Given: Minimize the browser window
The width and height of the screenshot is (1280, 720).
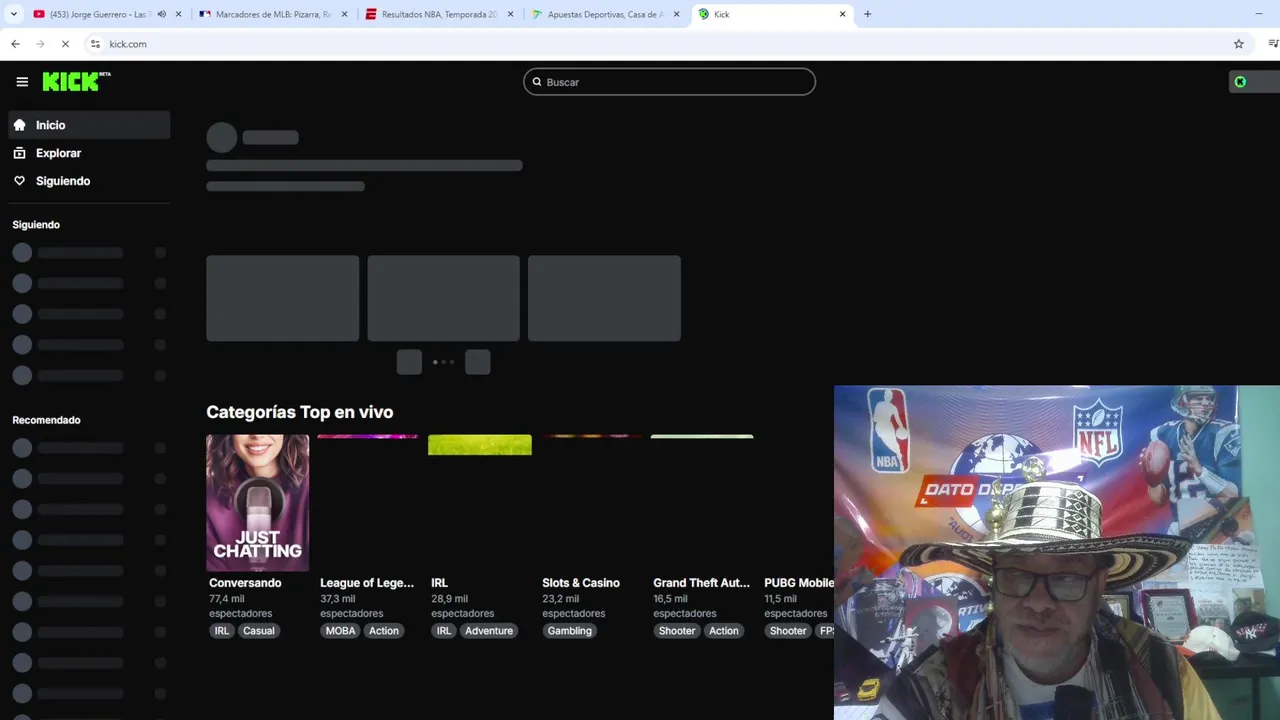Looking at the screenshot, I should pyautogui.click(x=1258, y=14).
